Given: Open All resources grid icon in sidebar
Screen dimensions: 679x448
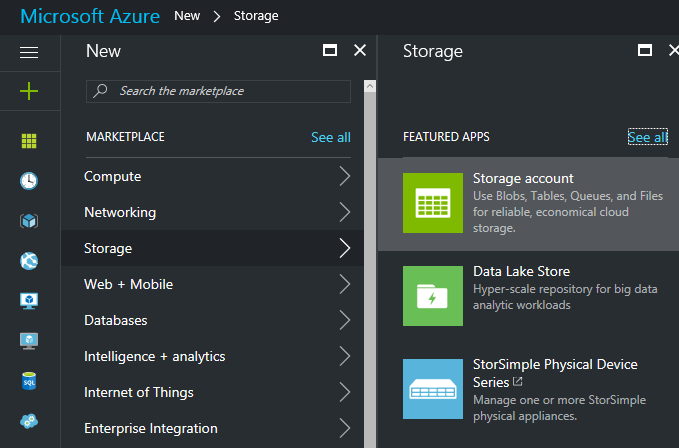Looking at the screenshot, I should [29, 141].
